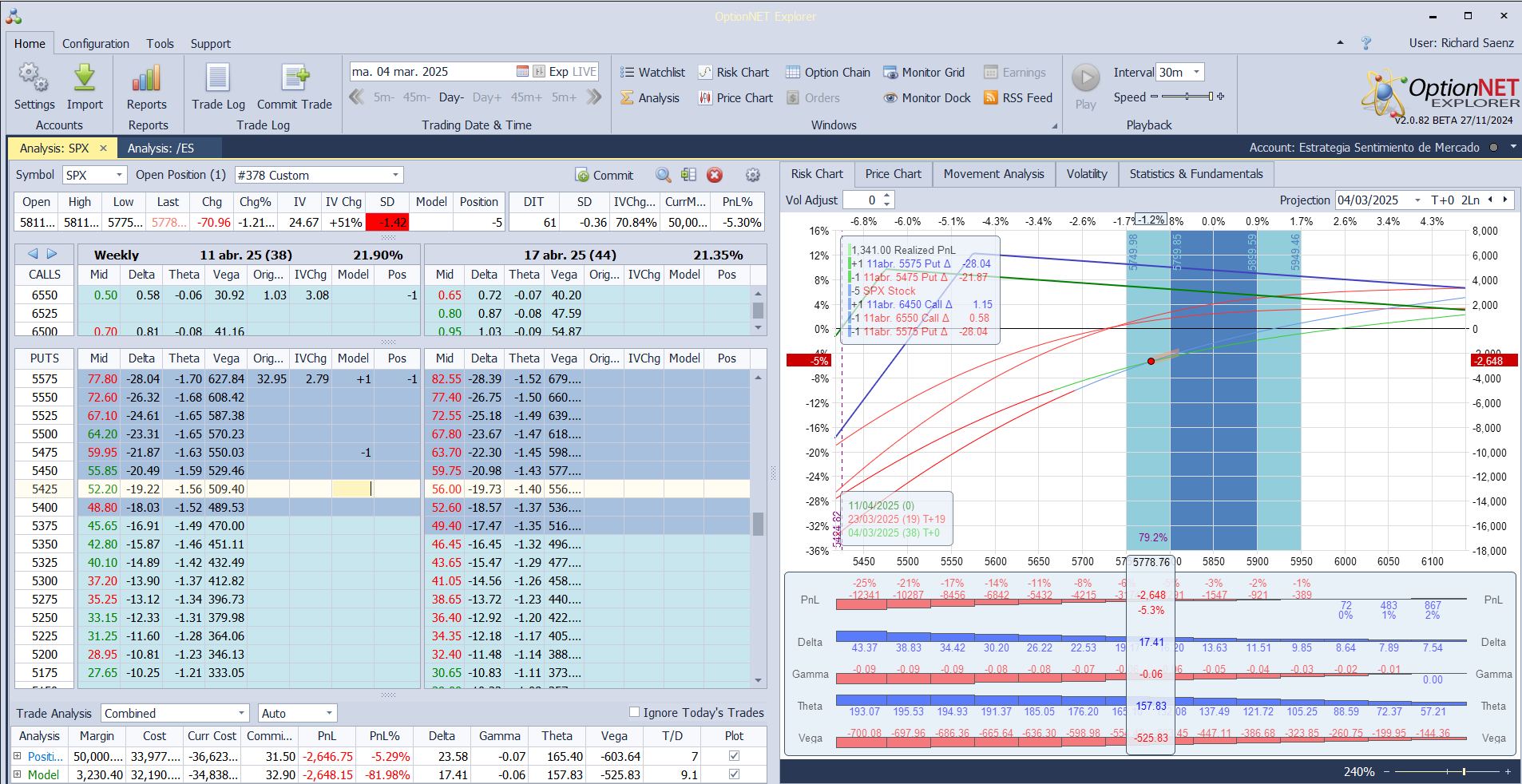Adjust the playback Speed slider
This screenshot has height=784, width=1522.
point(1187,97)
